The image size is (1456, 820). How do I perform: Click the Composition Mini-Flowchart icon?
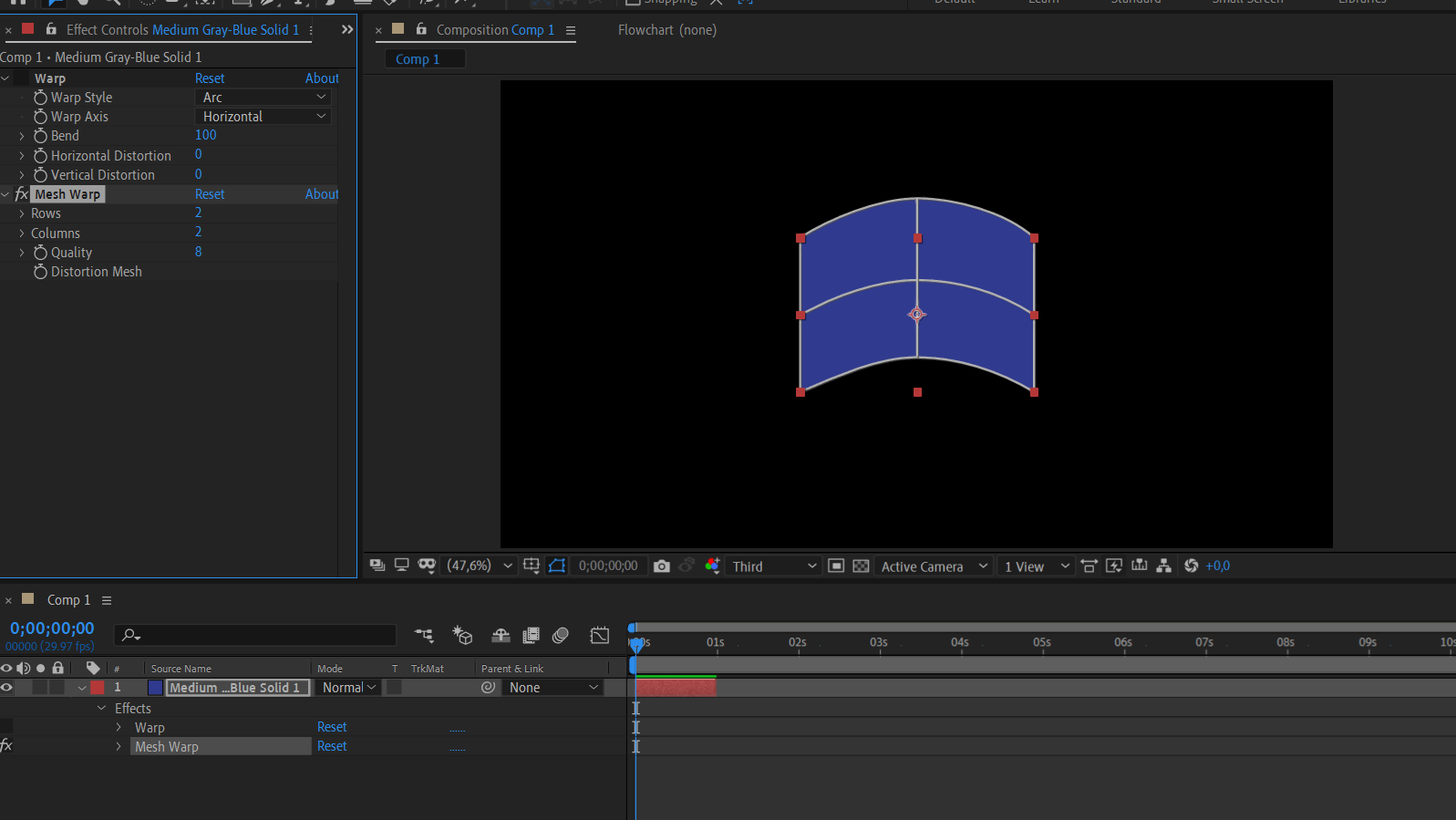point(424,636)
